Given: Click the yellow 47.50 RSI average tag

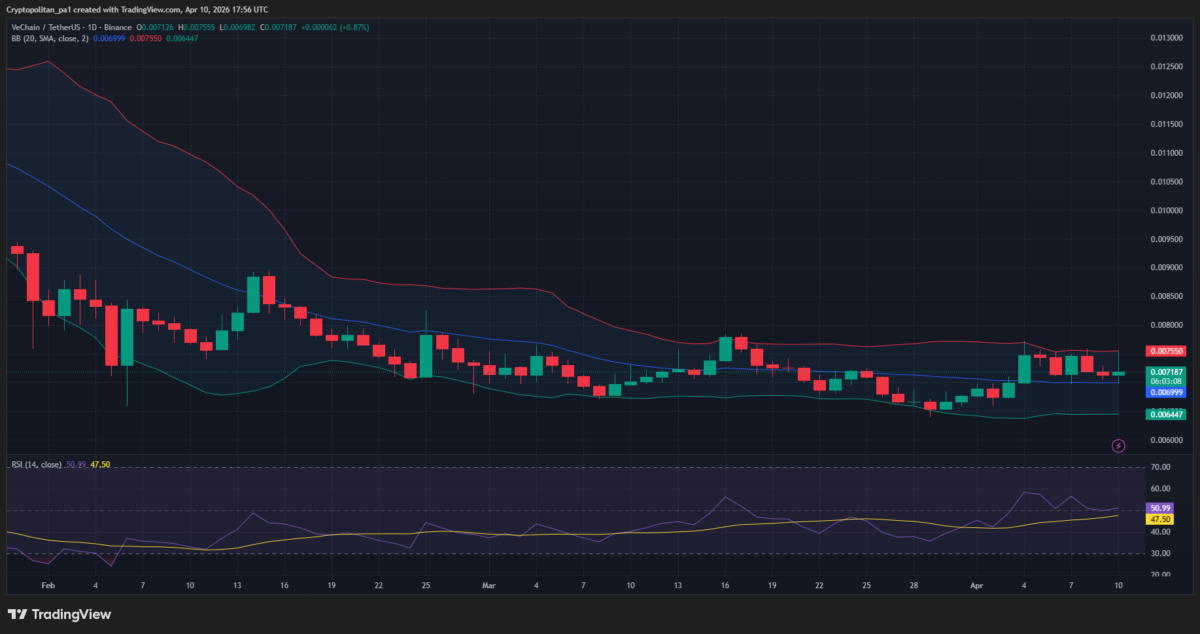Looking at the screenshot, I should (x=1161, y=519).
